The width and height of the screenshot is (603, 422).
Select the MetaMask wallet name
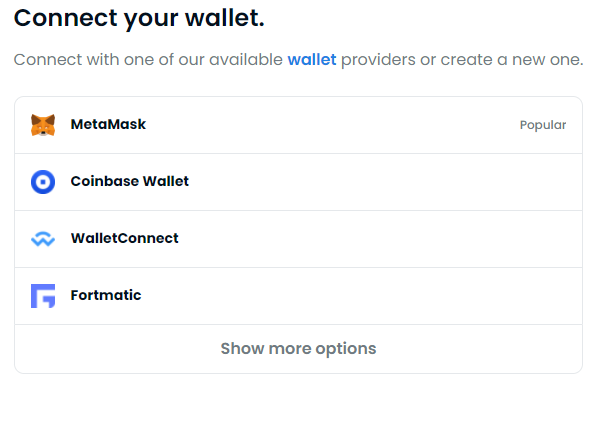[108, 124]
